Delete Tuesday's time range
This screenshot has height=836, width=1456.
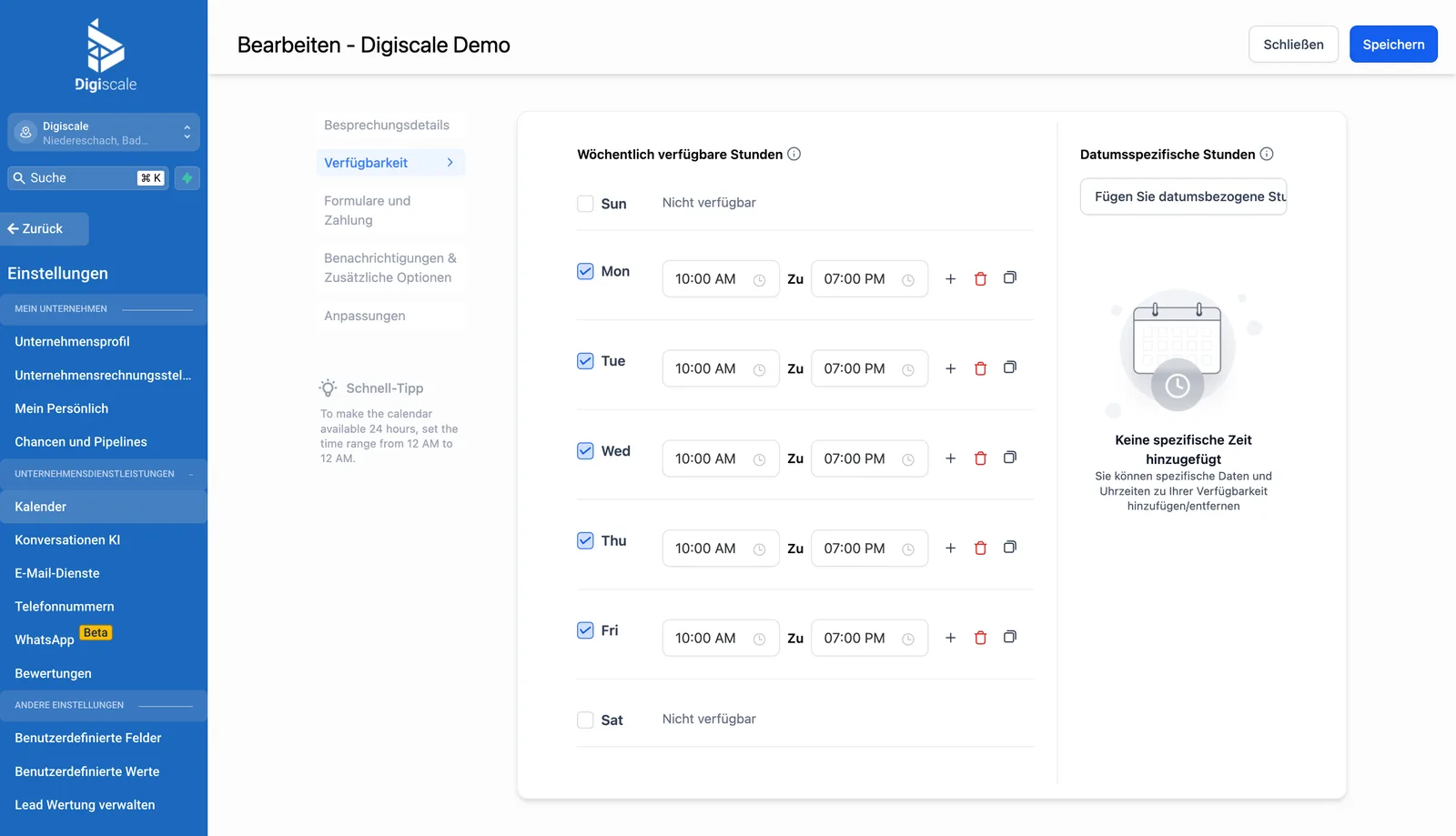pyautogui.click(x=980, y=368)
